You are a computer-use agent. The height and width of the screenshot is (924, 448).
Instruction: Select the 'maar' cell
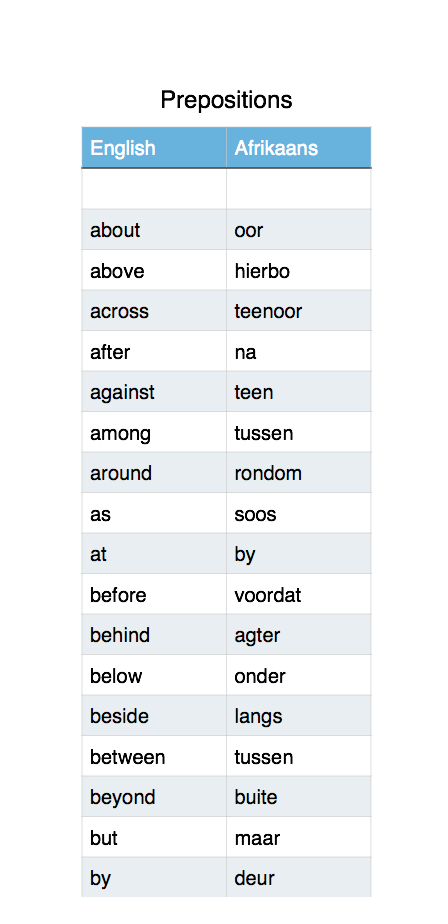[x=299, y=837]
